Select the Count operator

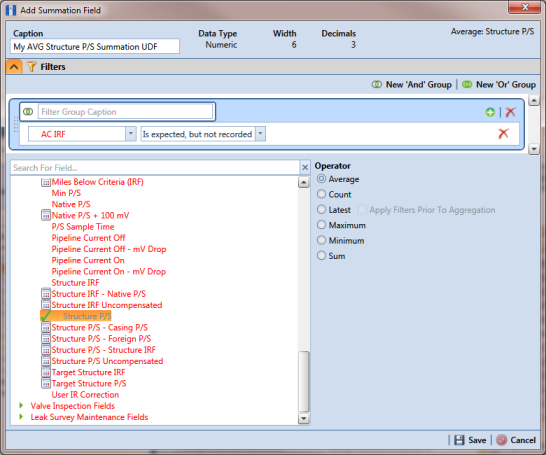321,194
